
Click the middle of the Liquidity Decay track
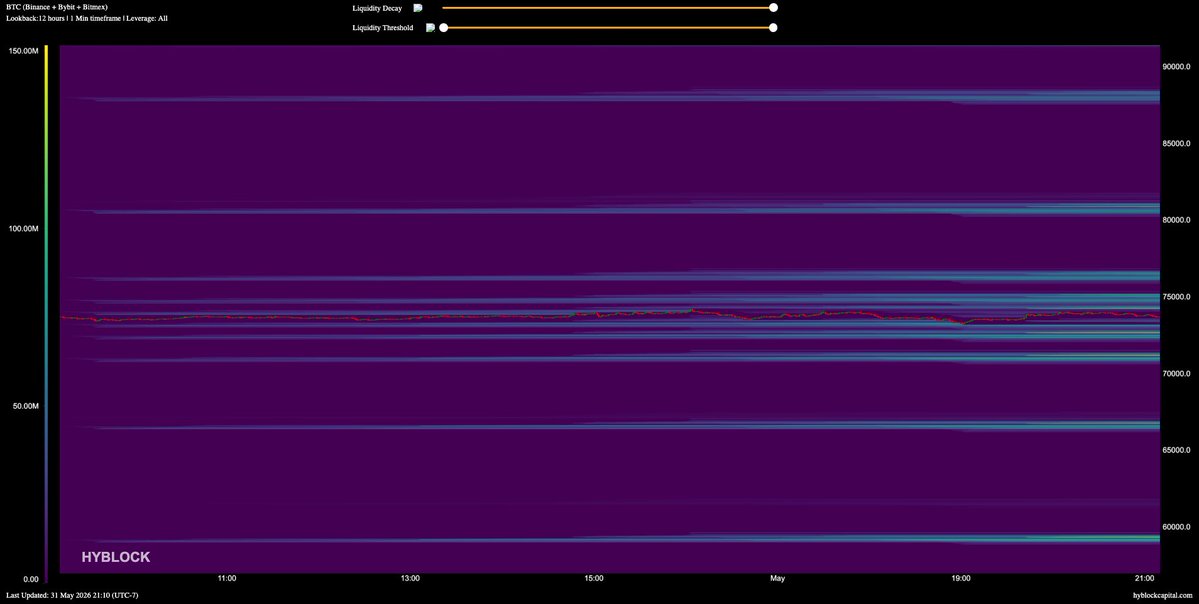click(608, 8)
